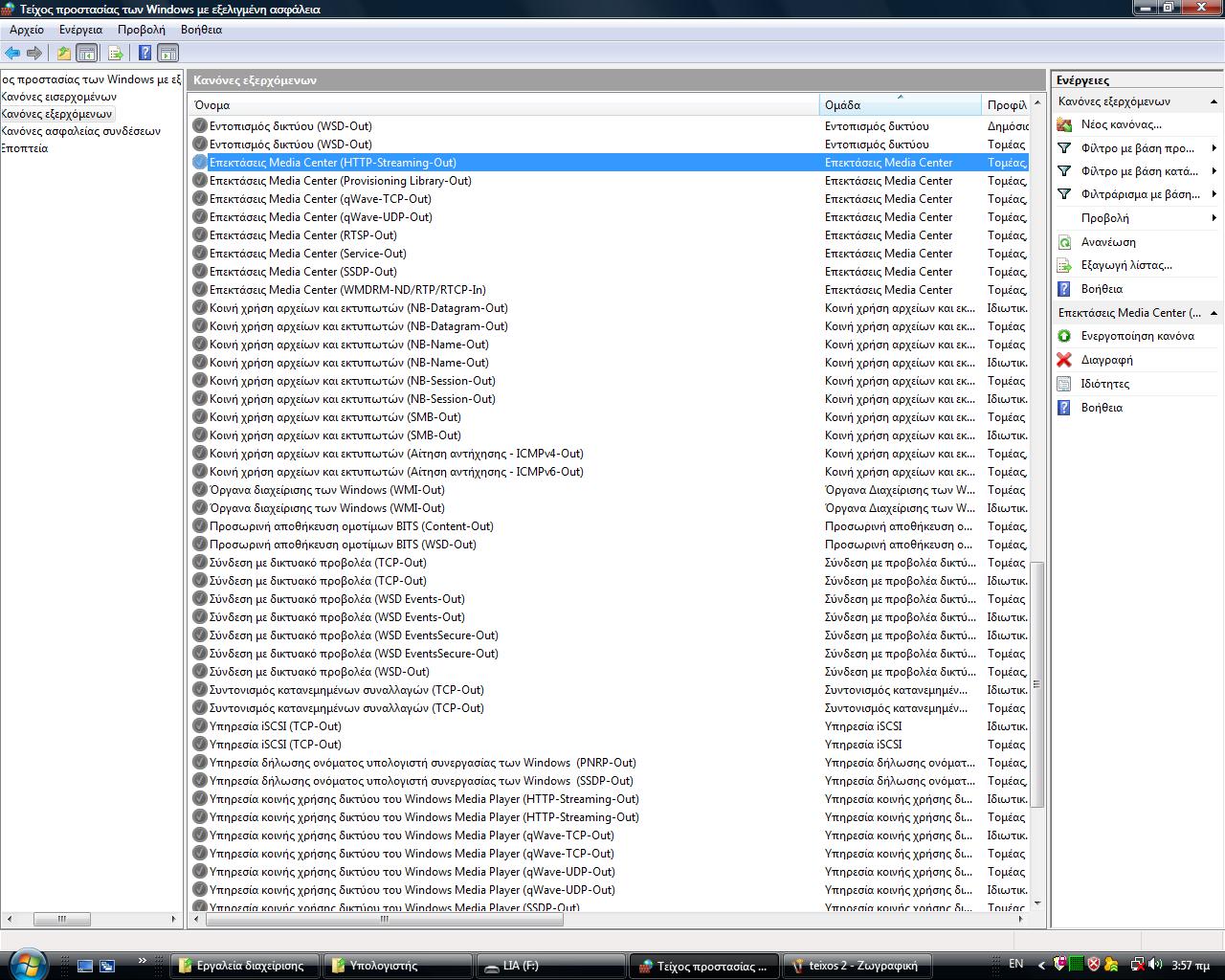This screenshot has height=980, width=1225.
Task: Sort by Όνομα column header
Action: [x=503, y=105]
